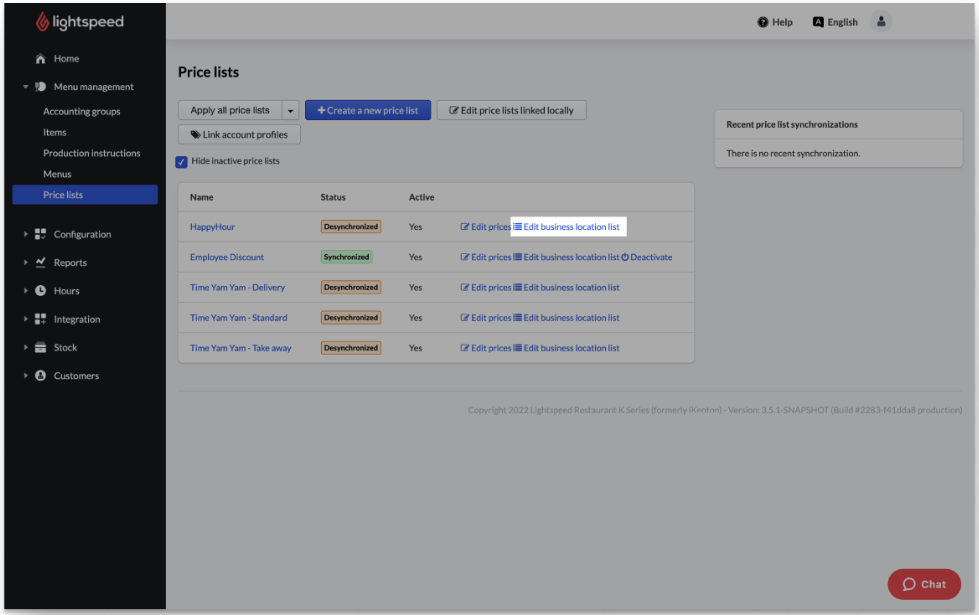Click the user profile avatar icon

[880, 22]
